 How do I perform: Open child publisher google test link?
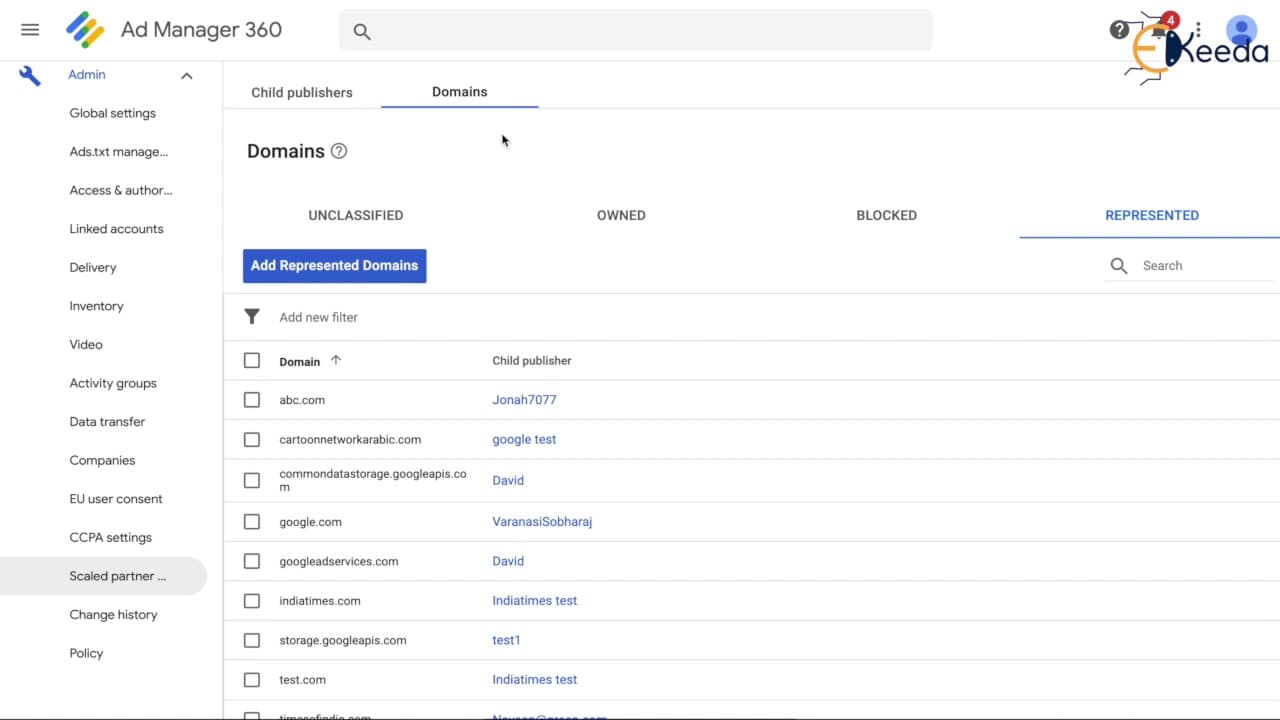(x=524, y=439)
